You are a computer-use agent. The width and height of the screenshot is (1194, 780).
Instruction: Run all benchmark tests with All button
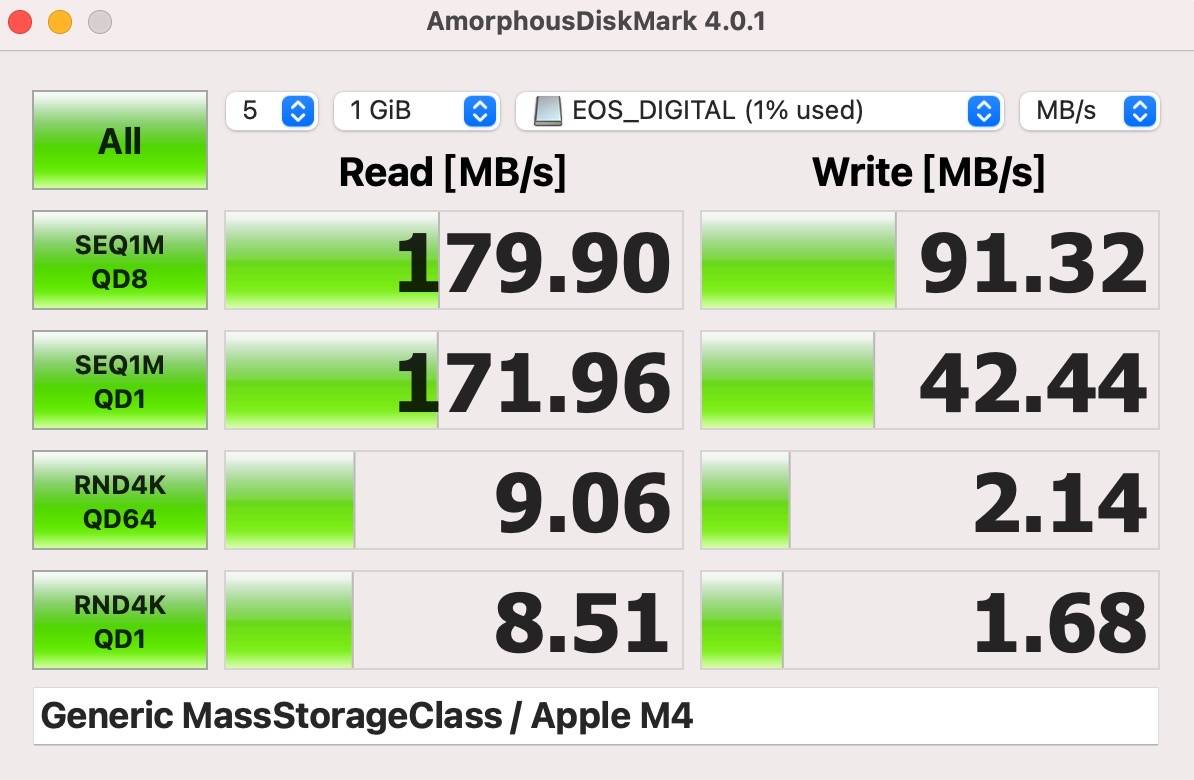pyautogui.click(x=120, y=140)
